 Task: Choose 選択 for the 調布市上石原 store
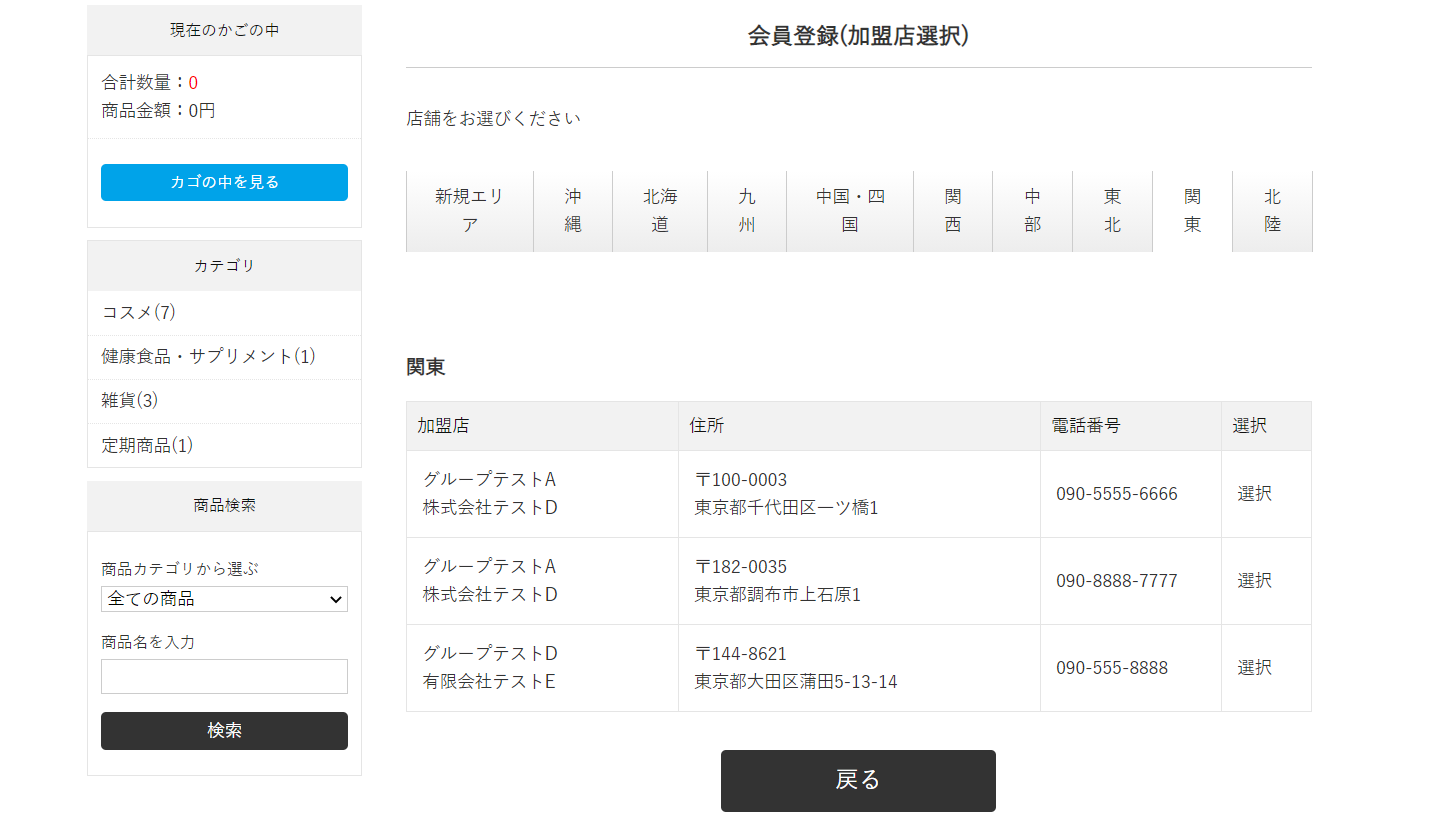pos(1254,580)
